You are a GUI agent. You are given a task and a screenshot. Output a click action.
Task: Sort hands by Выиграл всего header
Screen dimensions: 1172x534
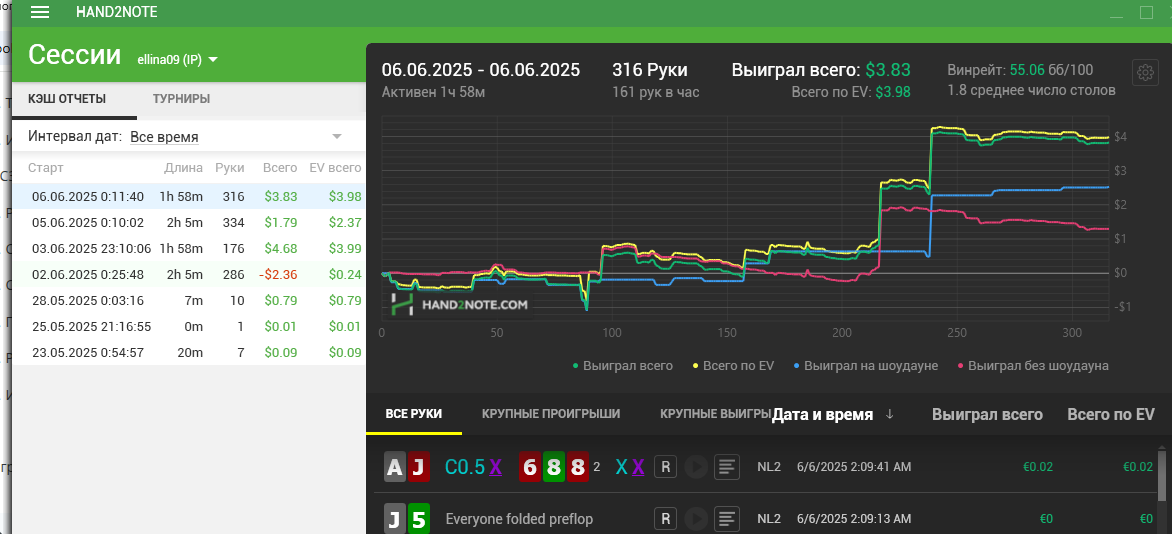point(987,414)
